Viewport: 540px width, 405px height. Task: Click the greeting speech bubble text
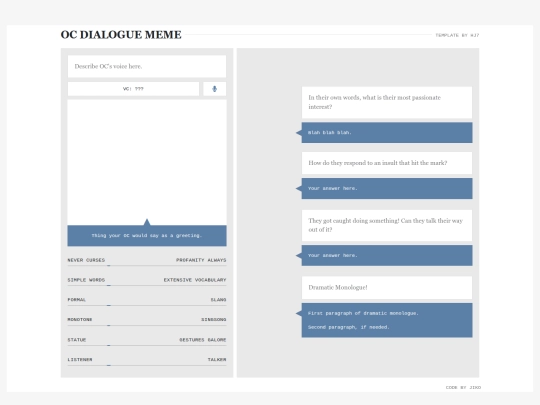point(147,236)
